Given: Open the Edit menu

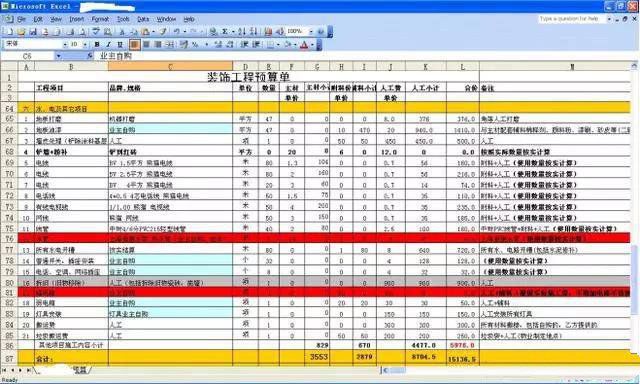Looking at the screenshot, I should coord(38,19).
